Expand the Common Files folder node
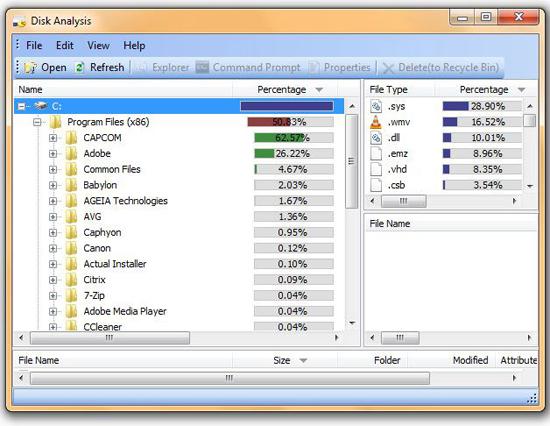550x426 pixels. [x=53, y=169]
